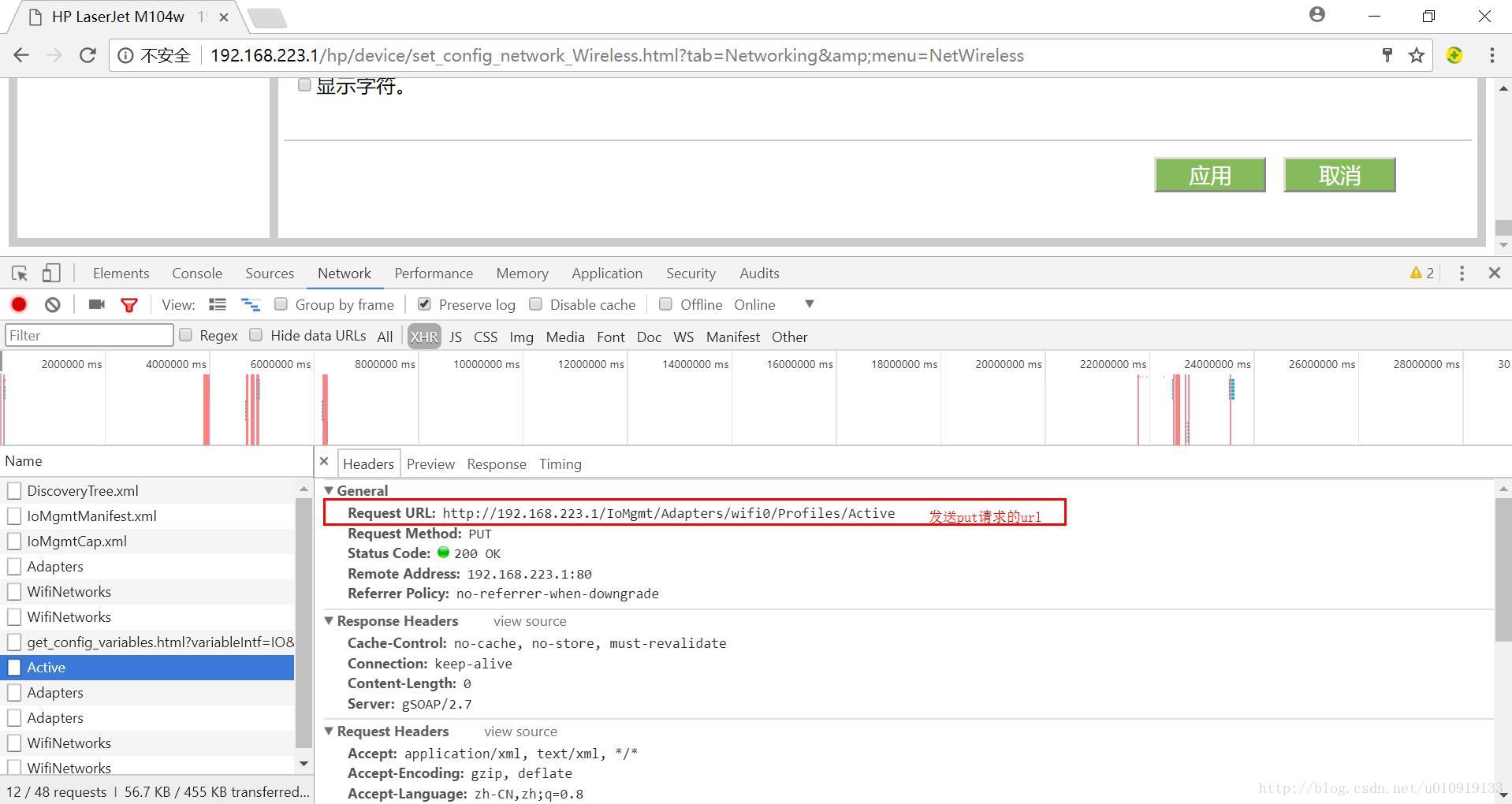Enable the Regex filter checkbox
The height and width of the screenshot is (804, 1512).
tap(185, 334)
